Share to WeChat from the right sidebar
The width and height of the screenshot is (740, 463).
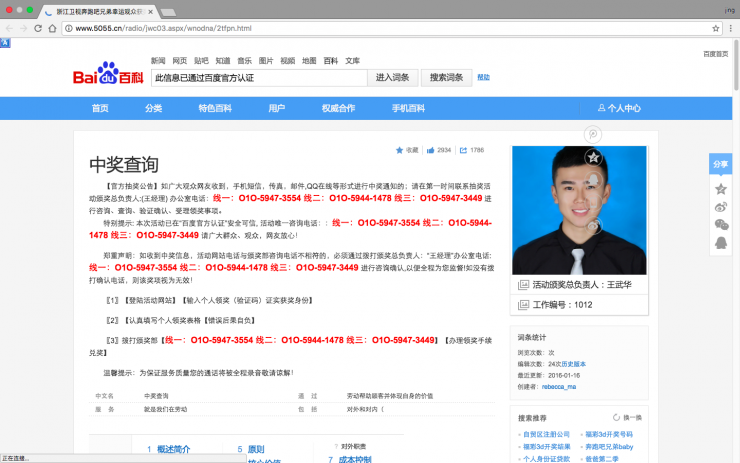coord(720,224)
